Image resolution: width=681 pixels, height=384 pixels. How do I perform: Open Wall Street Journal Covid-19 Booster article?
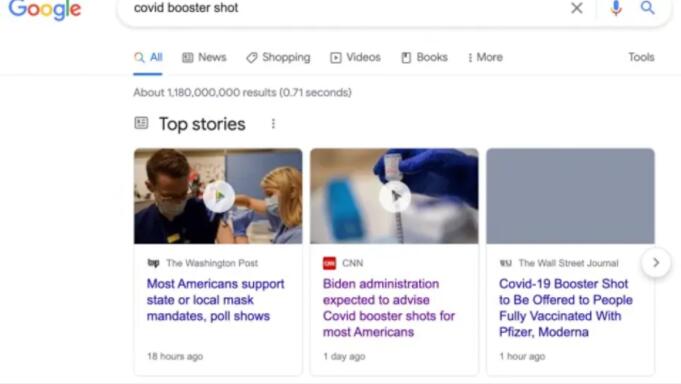(565, 308)
